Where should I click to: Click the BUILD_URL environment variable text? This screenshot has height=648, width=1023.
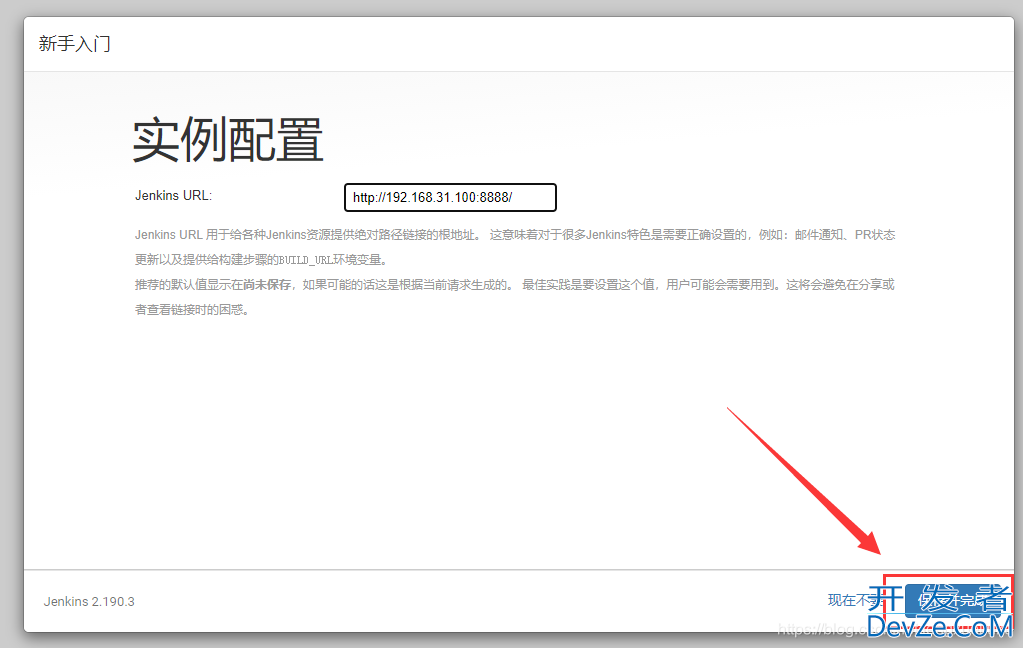pos(305,260)
